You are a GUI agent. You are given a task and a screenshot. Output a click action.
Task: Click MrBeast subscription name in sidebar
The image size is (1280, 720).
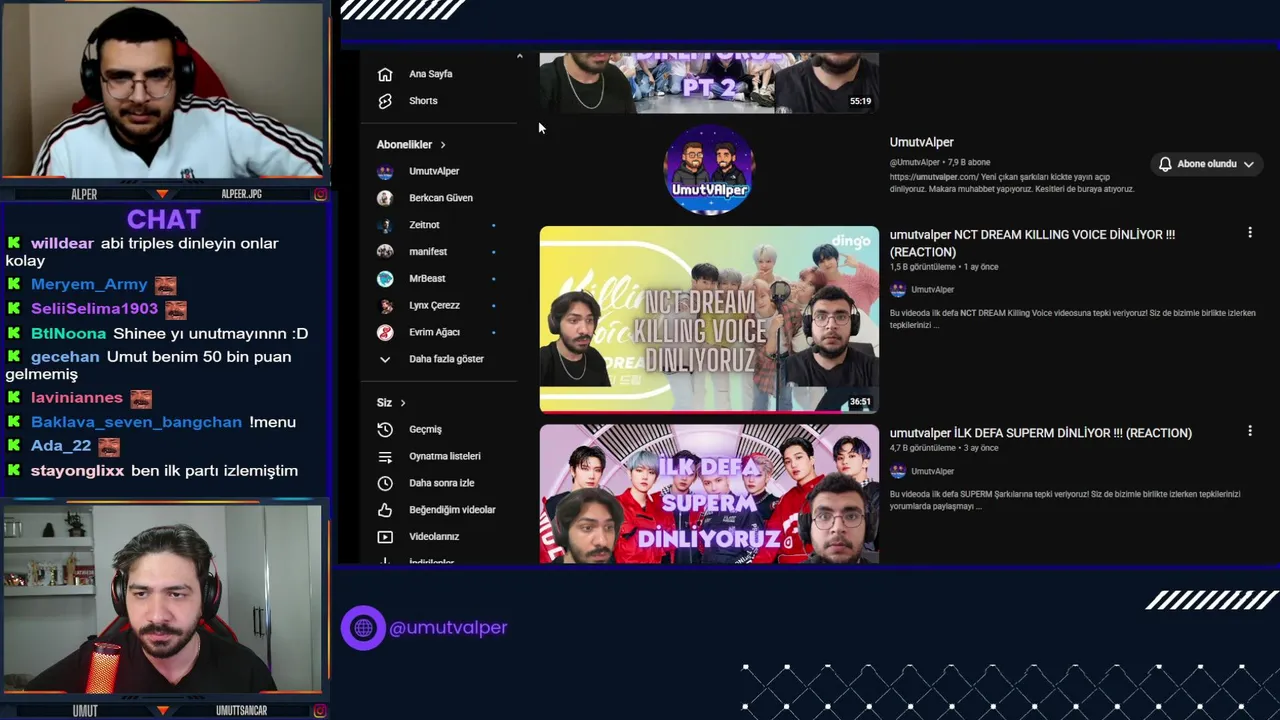click(427, 279)
